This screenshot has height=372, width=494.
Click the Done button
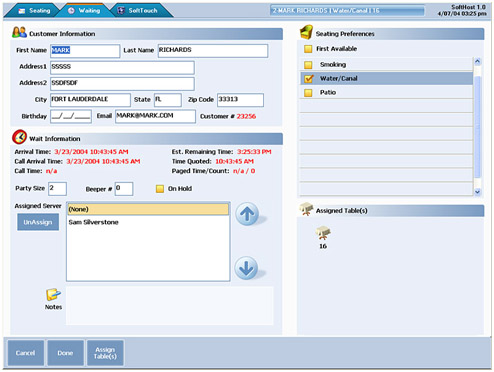tap(65, 353)
